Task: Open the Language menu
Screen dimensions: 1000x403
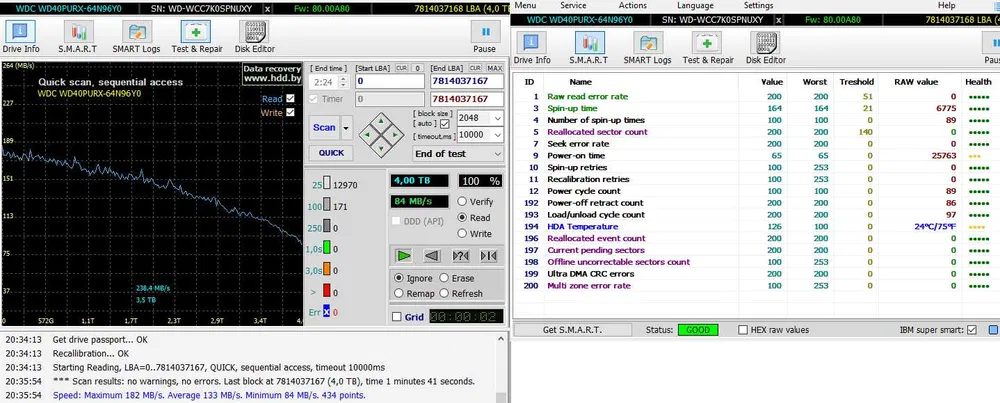Action: coord(695,5)
